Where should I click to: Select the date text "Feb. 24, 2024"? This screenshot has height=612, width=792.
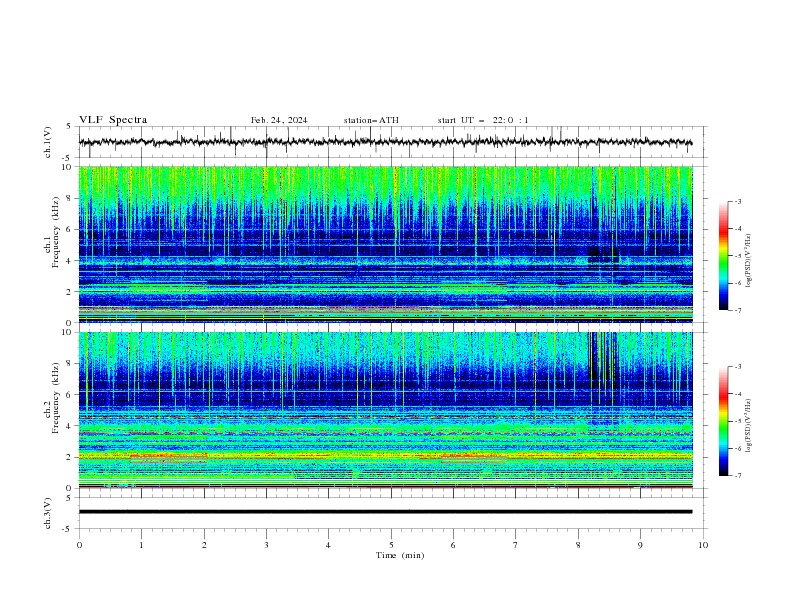(x=279, y=120)
